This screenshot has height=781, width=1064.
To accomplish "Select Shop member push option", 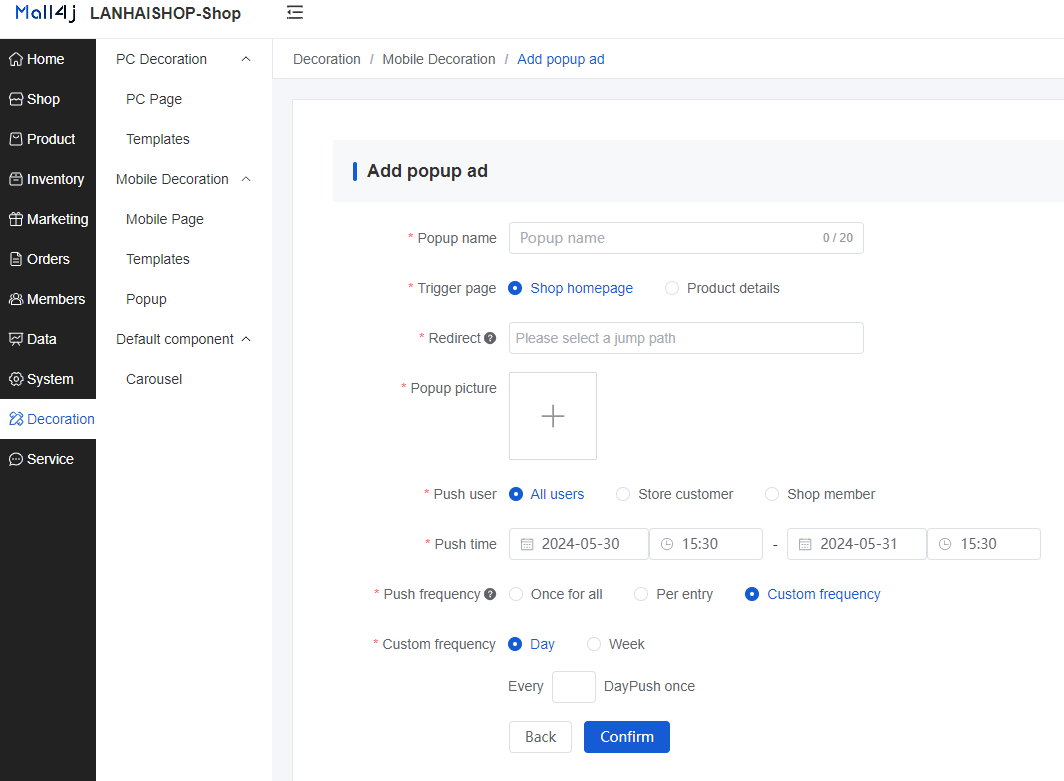I will pos(820,494).
